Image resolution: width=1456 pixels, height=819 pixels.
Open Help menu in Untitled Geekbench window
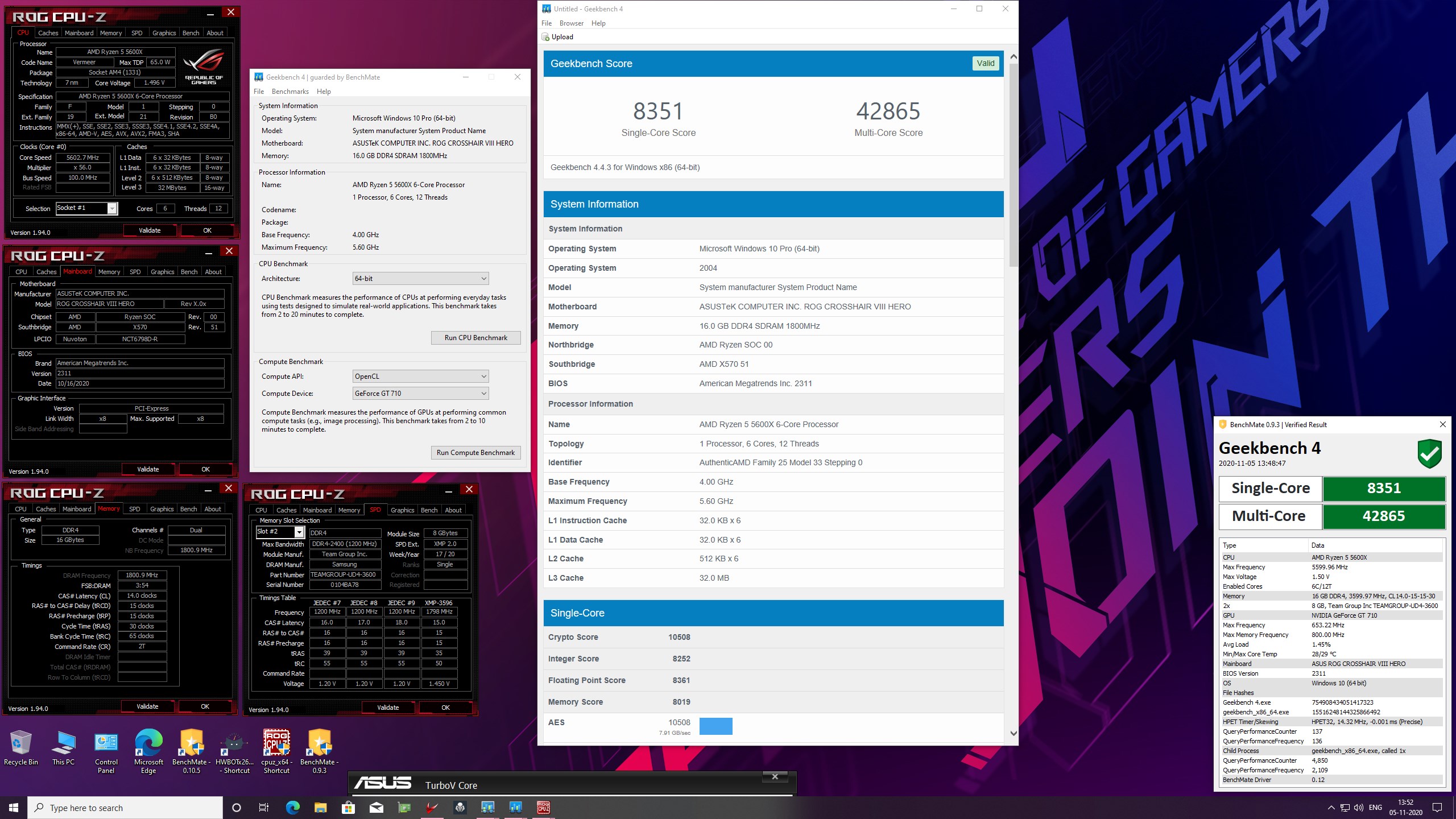598,23
